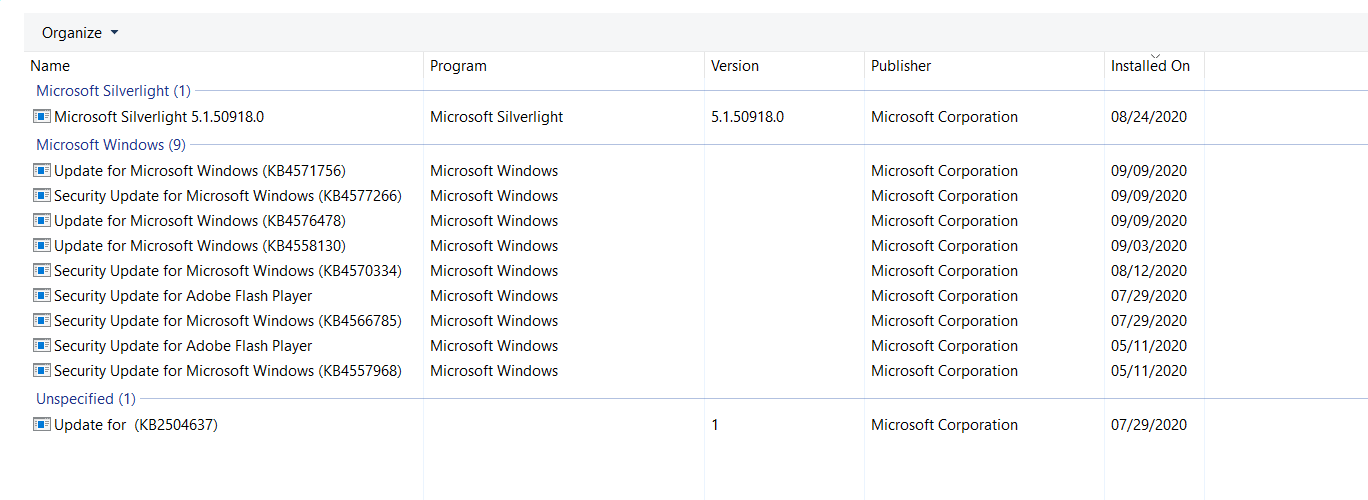Select Update for Microsoft Windows (KB4576478)
The width and height of the screenshot is (1368, 500).
coord(200,221)
